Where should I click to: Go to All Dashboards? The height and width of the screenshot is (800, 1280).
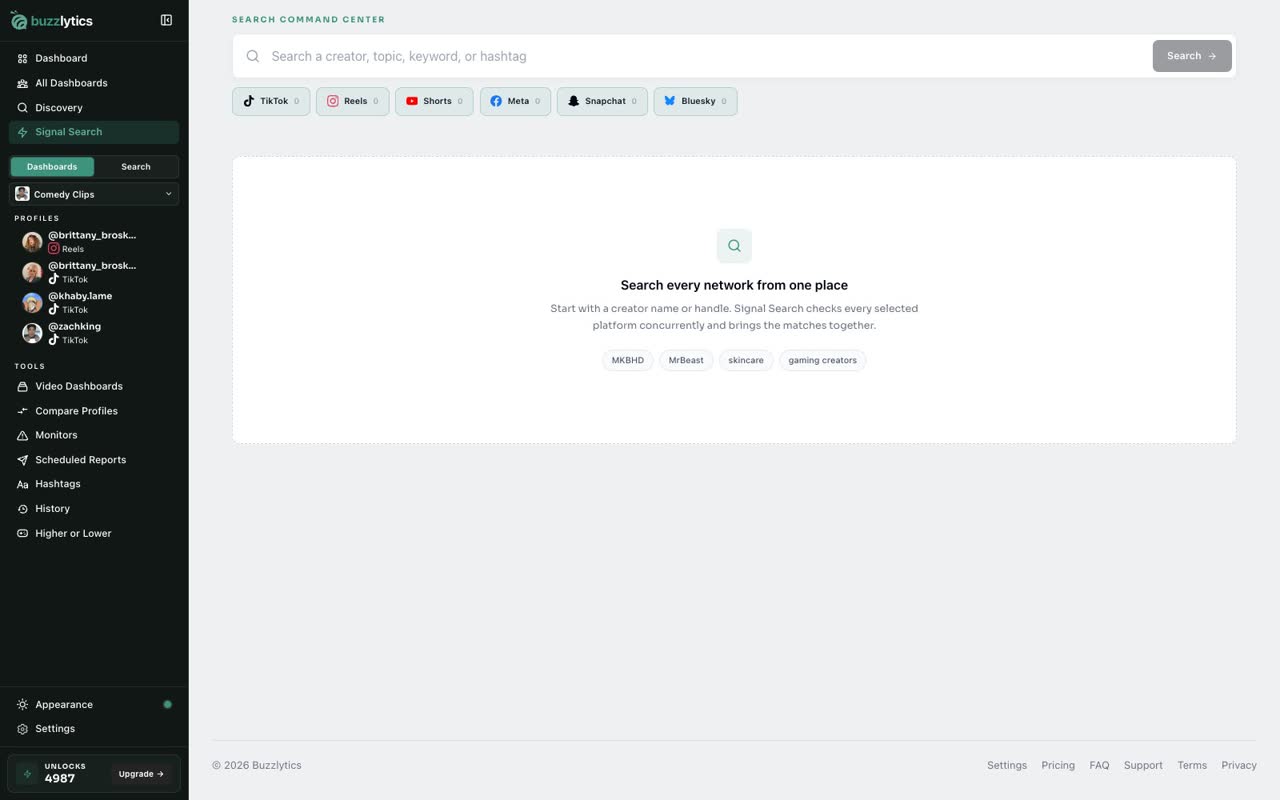pyautogui.click(x=94, y=83)
